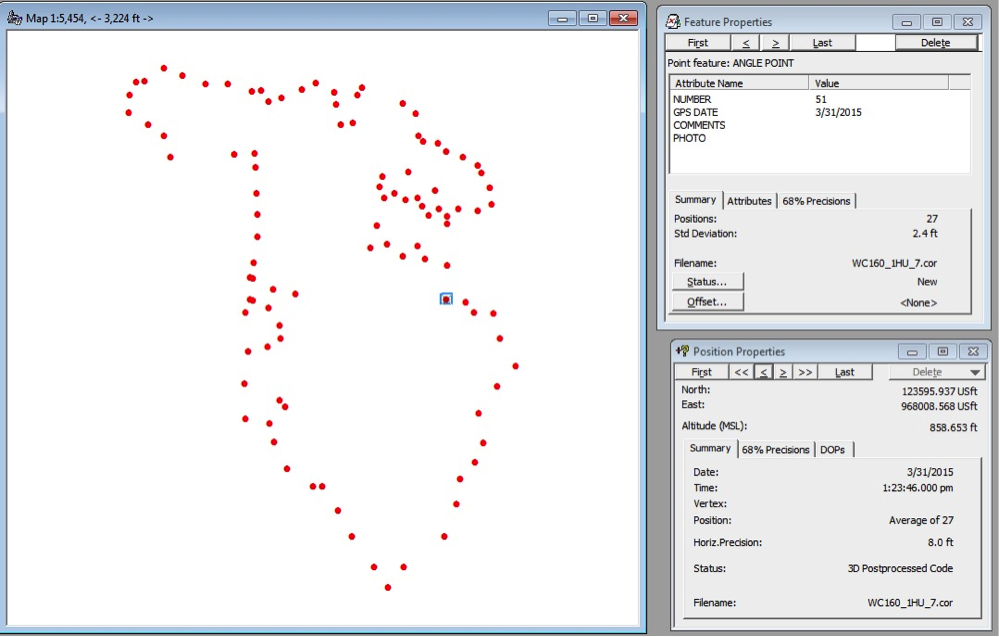Select the COMMENTS attribute row
Image resolution: width=999 pixels, height=637 pixels.
coord(819,125)
